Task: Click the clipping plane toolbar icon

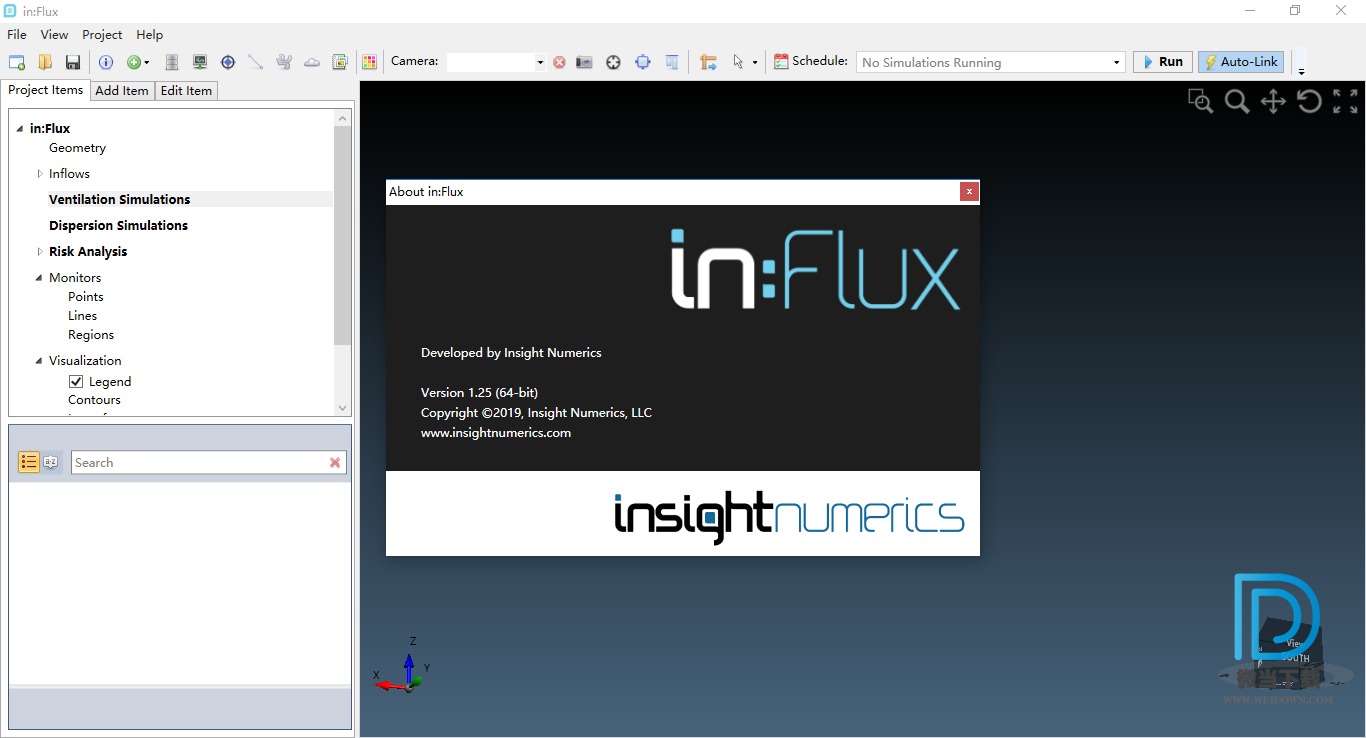Action: 672,62
